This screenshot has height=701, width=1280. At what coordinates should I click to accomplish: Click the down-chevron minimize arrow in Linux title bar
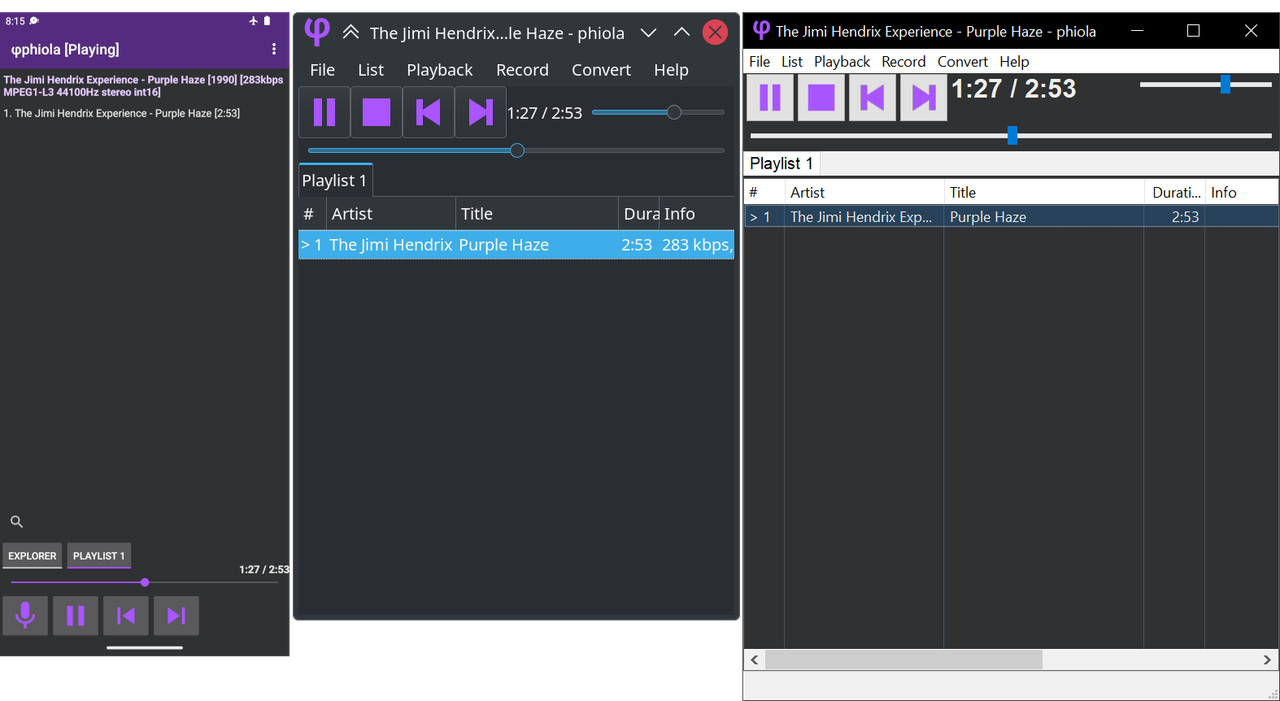[x=648, y=33]
